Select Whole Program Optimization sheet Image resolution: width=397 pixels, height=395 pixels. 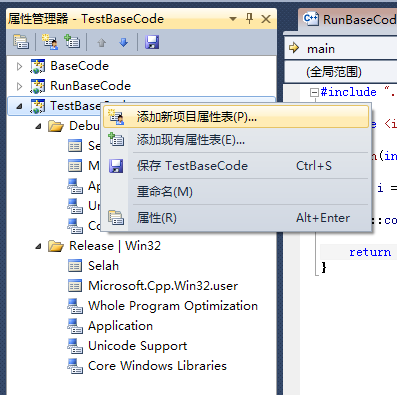coord(173,306)
